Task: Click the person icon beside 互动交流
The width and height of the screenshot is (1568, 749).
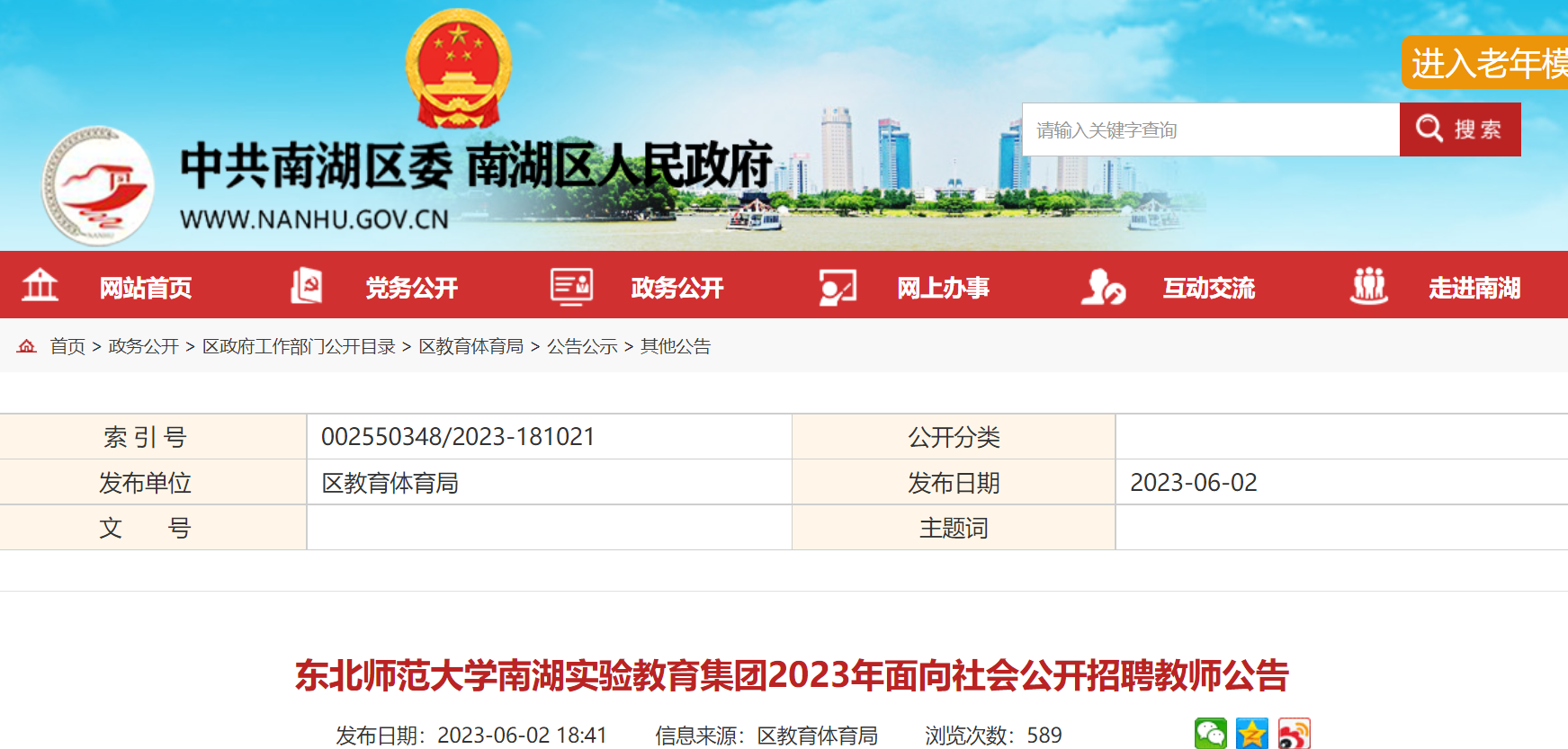Action: coord(1103,287)
